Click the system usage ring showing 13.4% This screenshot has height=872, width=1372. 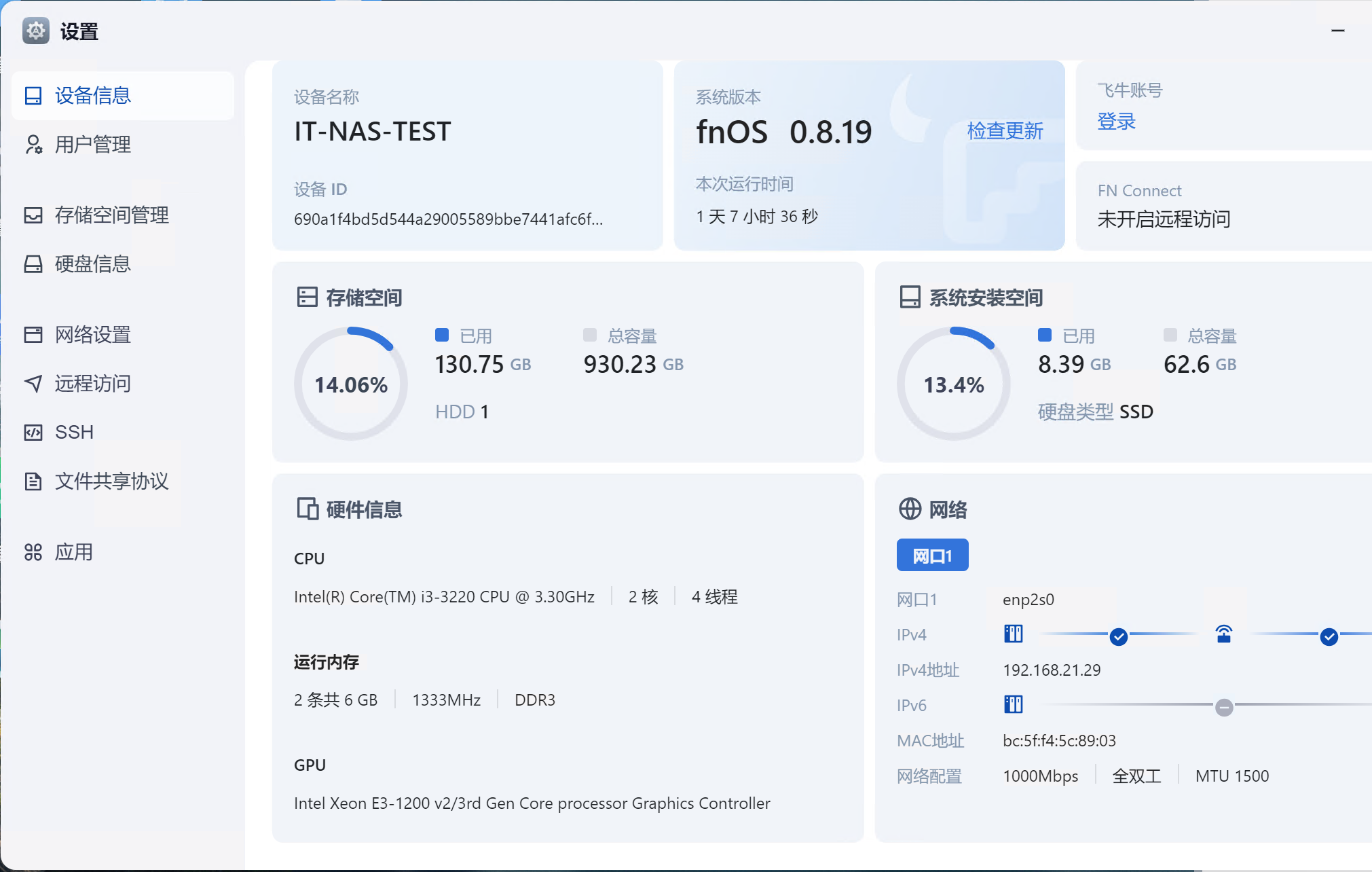point(954,384)
